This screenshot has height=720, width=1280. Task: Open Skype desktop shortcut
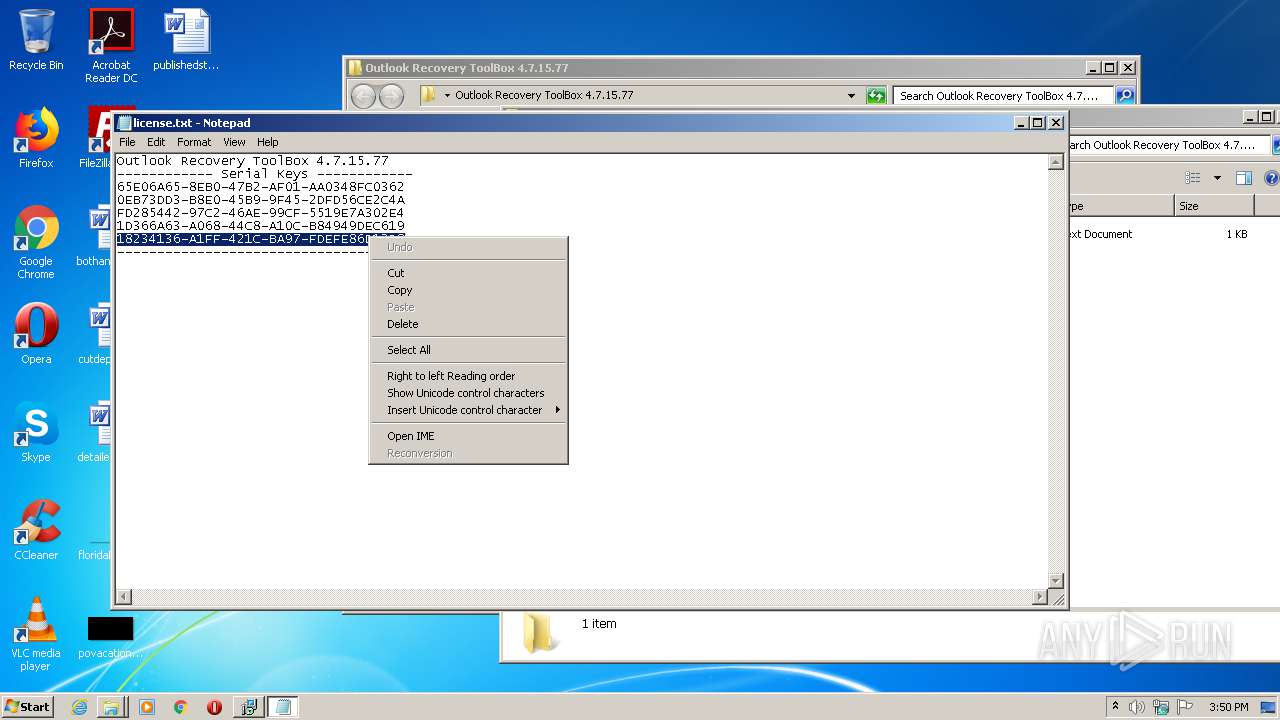[36, 432]
